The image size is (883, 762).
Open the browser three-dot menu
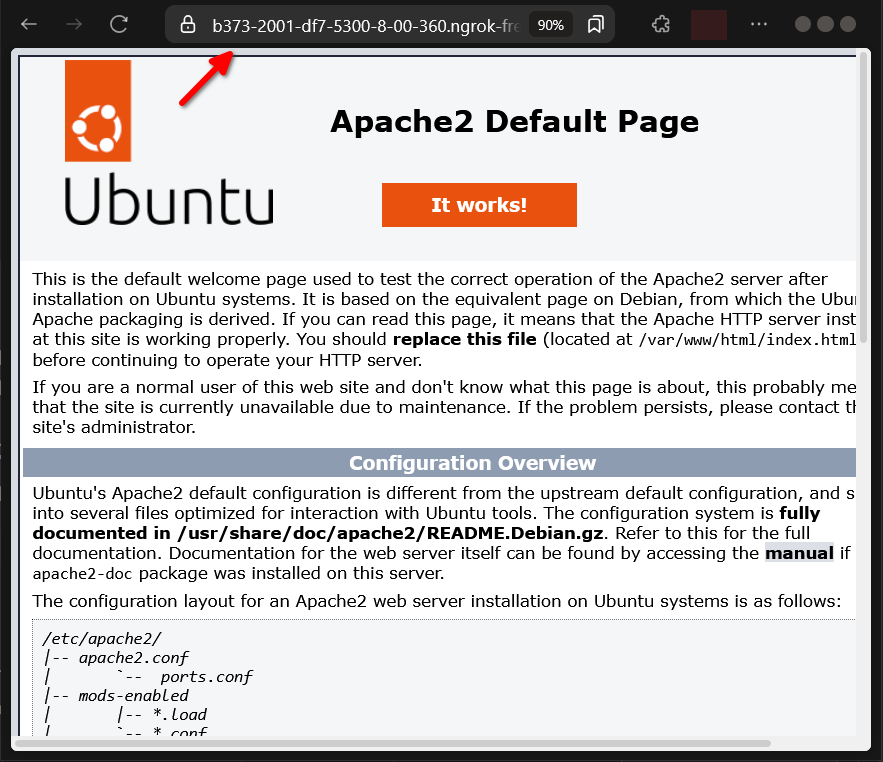point(759,24)
